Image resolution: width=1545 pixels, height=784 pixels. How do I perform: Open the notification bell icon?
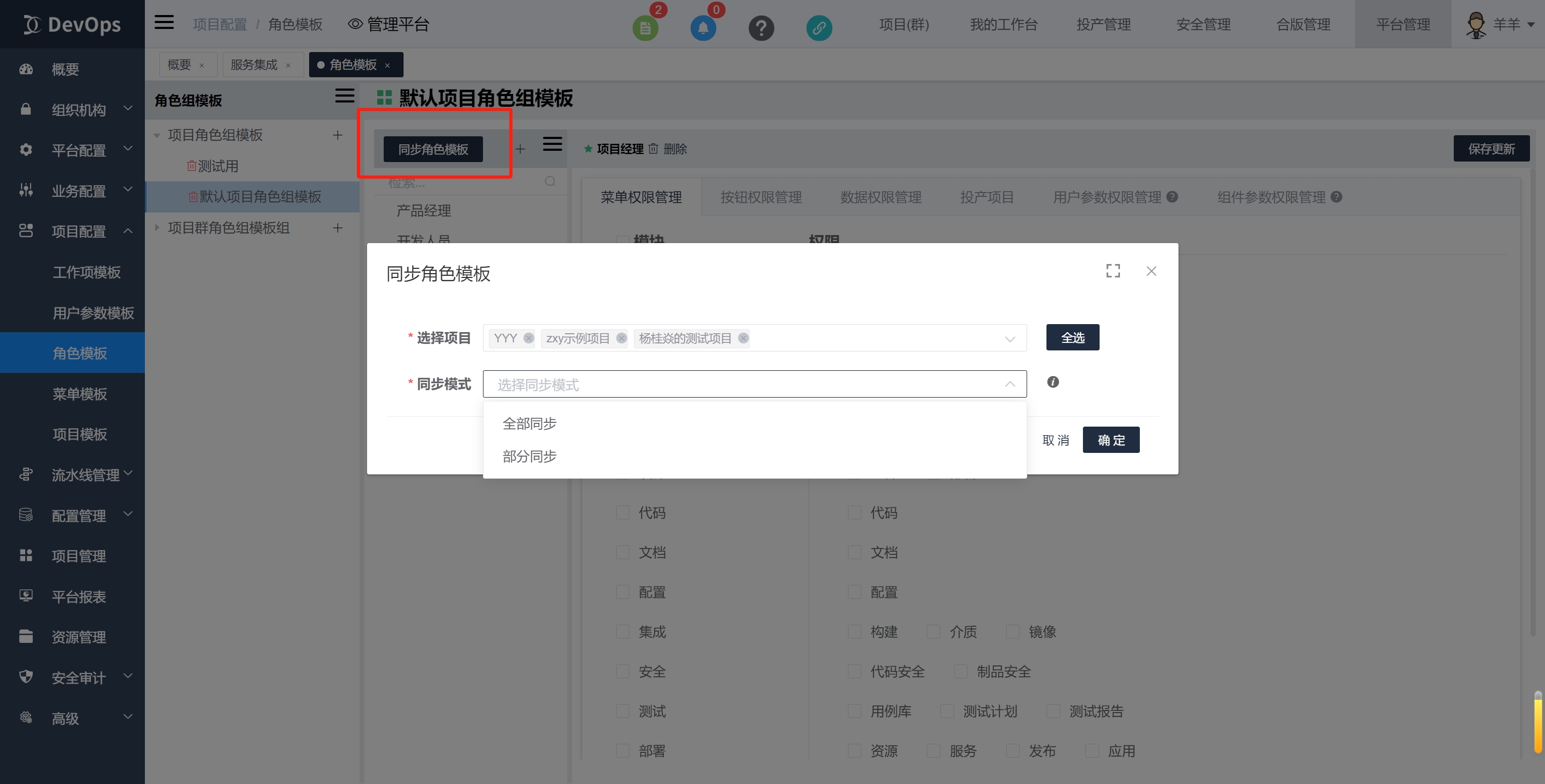[703, 27]
